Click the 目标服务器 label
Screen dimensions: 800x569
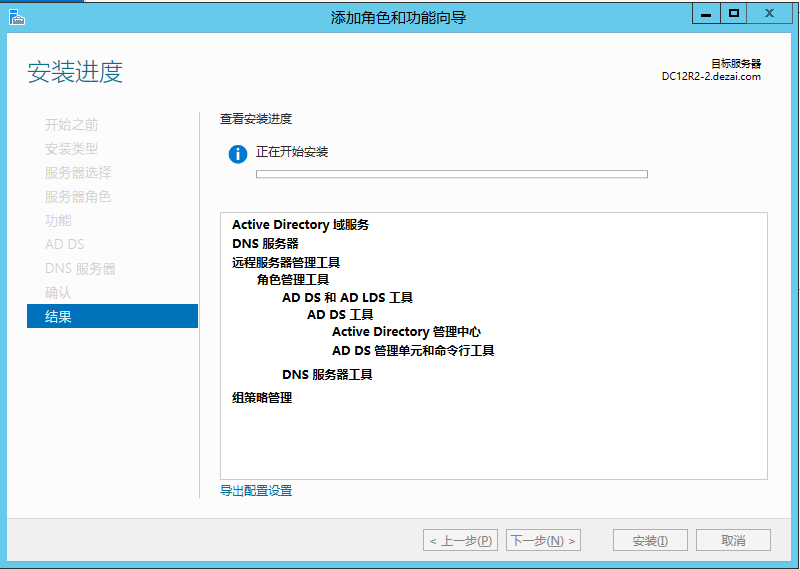(x=736, y=64)
